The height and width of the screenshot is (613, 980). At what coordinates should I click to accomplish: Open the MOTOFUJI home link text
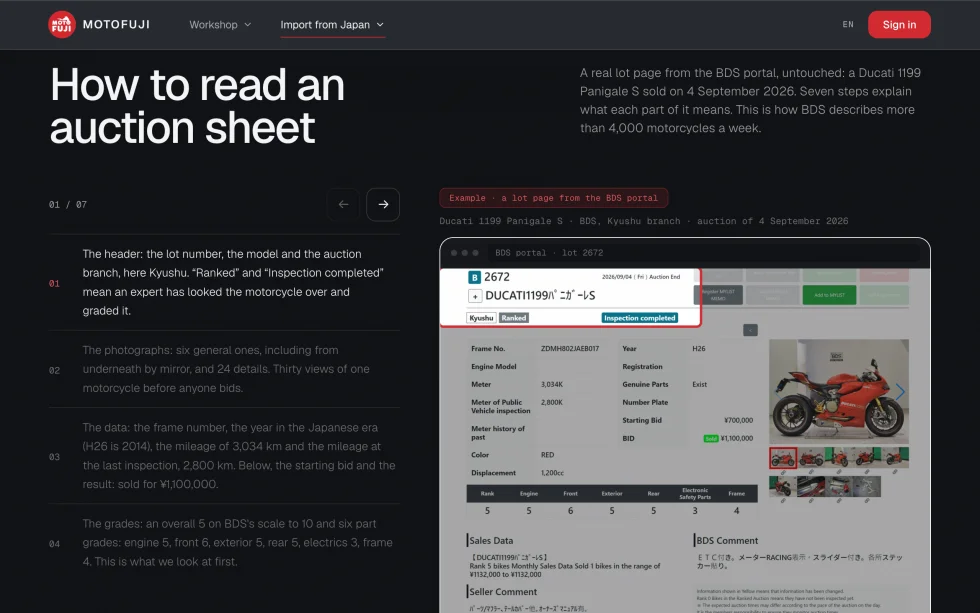pyautogui.click(x=116, y=24)
